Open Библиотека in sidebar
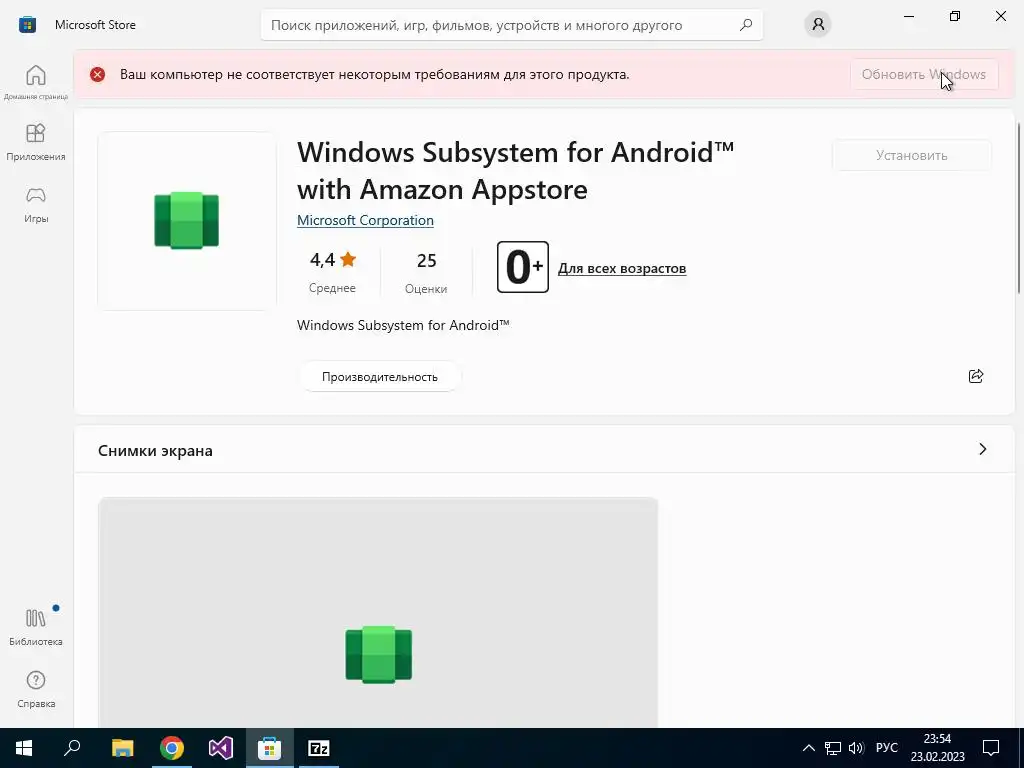The image size is (1024, 768). (x=36, y=627)
